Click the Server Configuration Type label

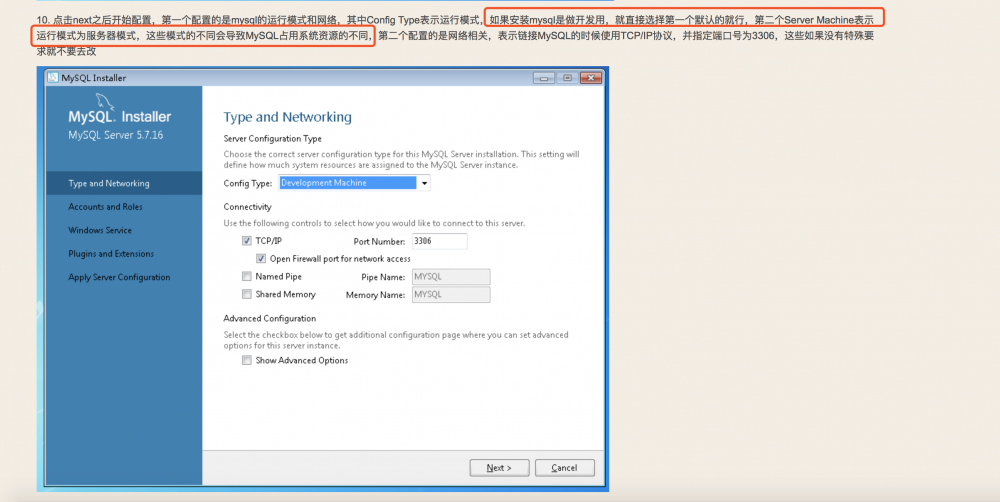(272, 138)
